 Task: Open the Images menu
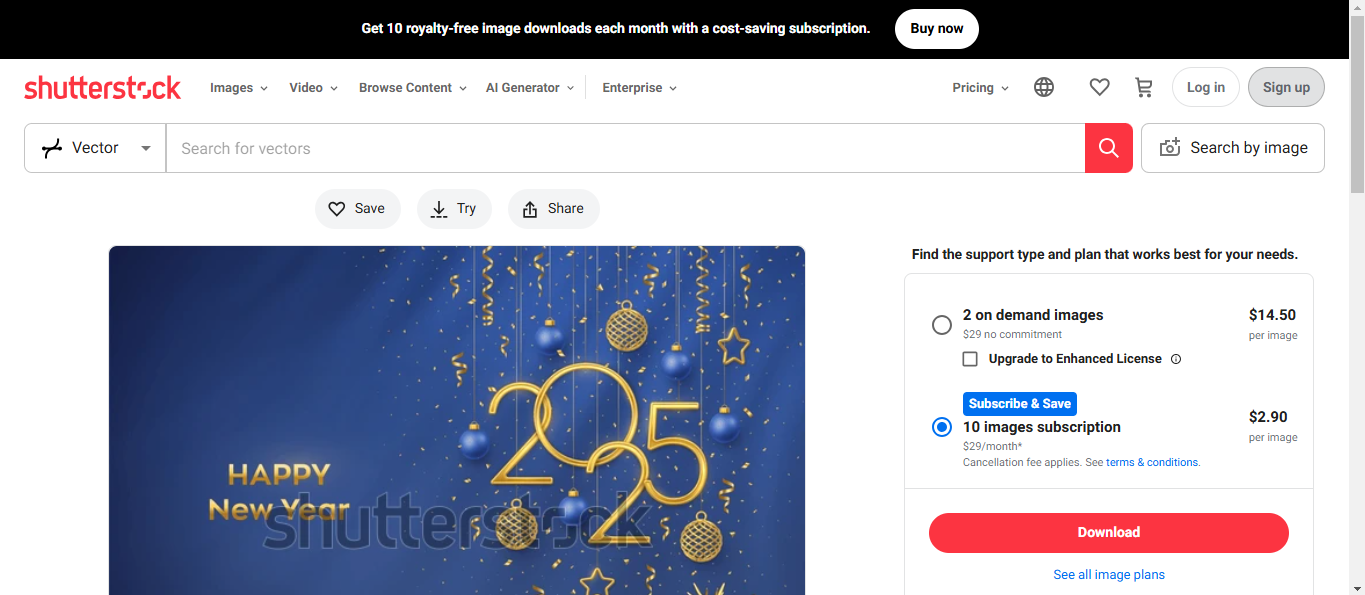click(x=238, y=88)
